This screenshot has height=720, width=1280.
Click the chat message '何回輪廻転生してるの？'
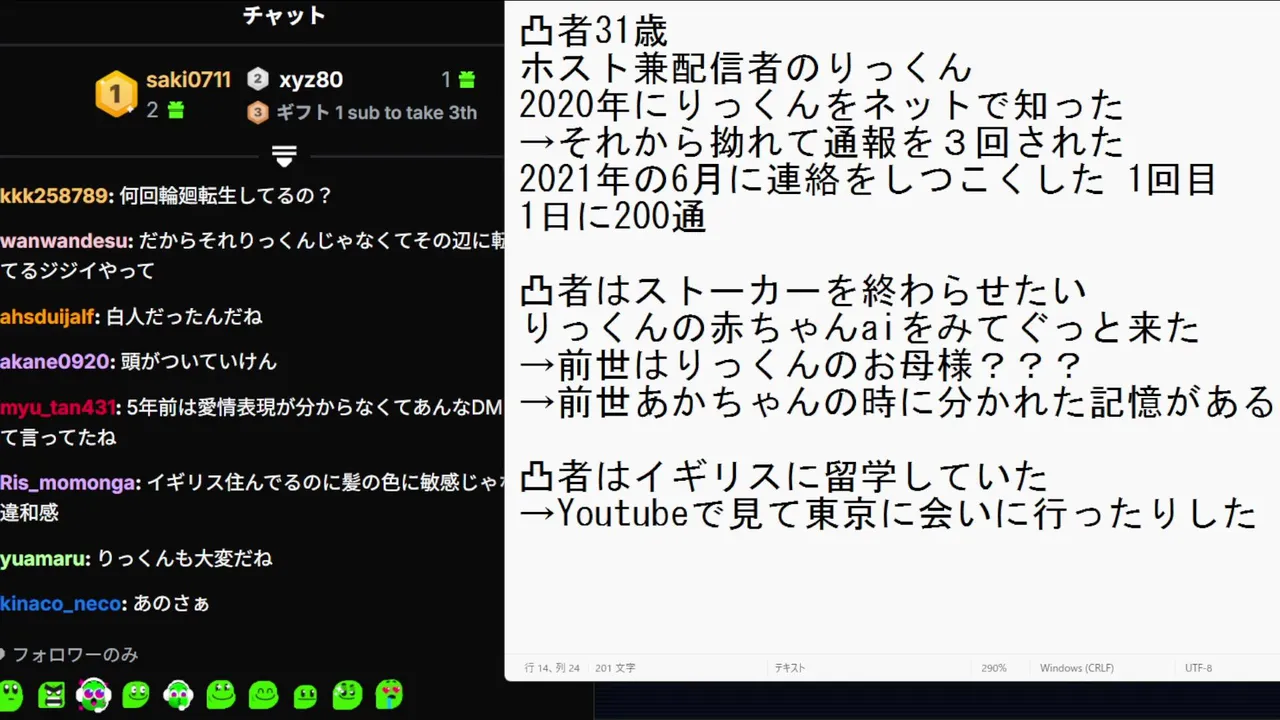tap(225, 196)
